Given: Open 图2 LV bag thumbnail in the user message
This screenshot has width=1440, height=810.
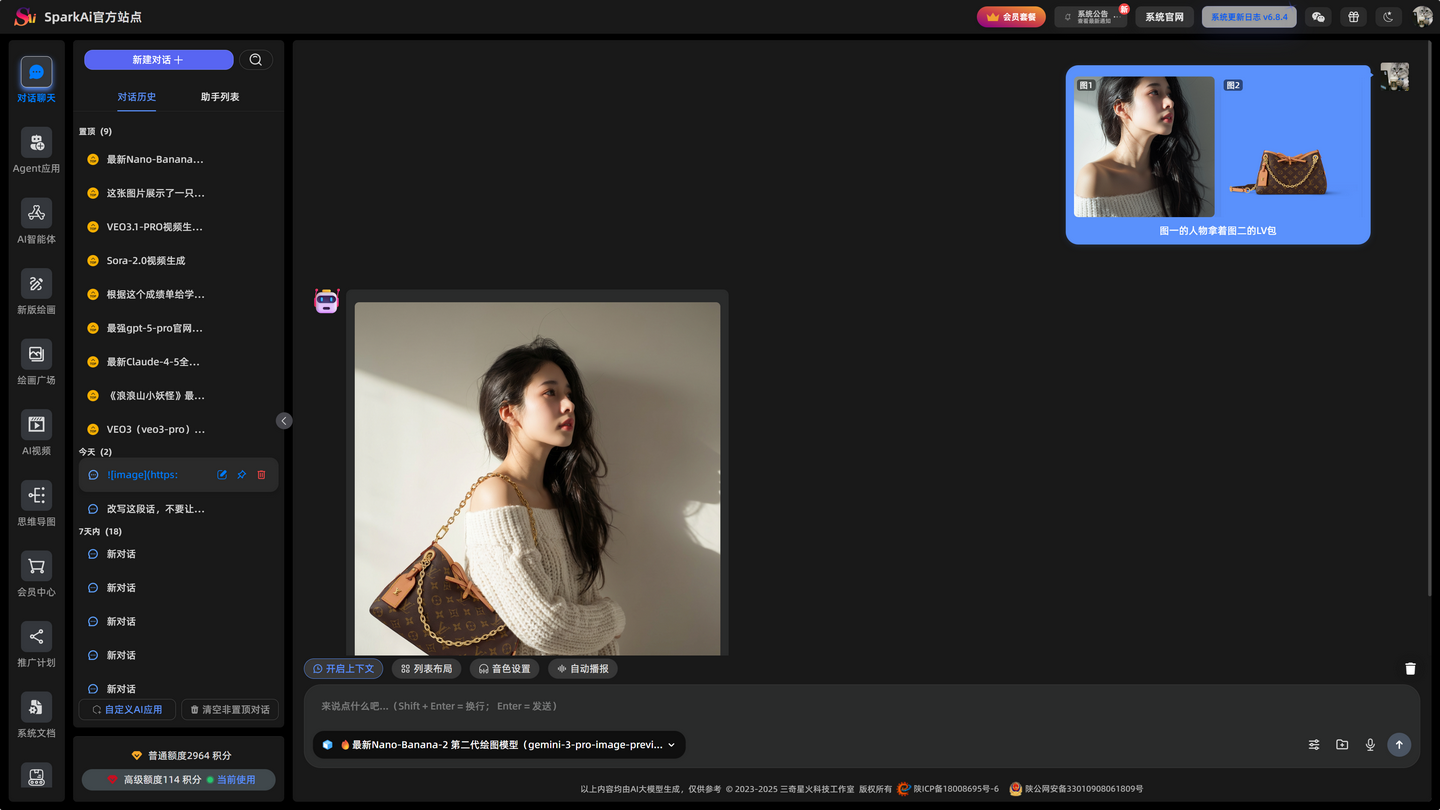Looking at the screenshot, I should pos(1290,147).
